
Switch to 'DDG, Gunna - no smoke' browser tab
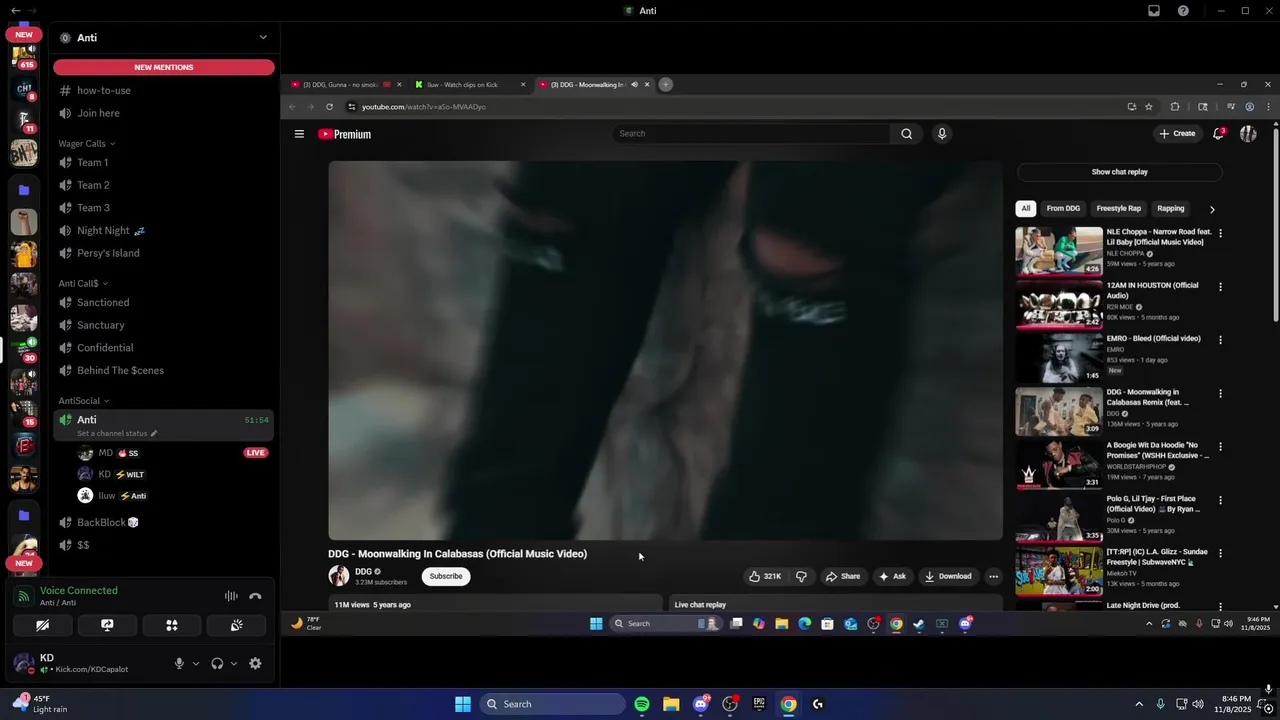(x=346, y=84)
